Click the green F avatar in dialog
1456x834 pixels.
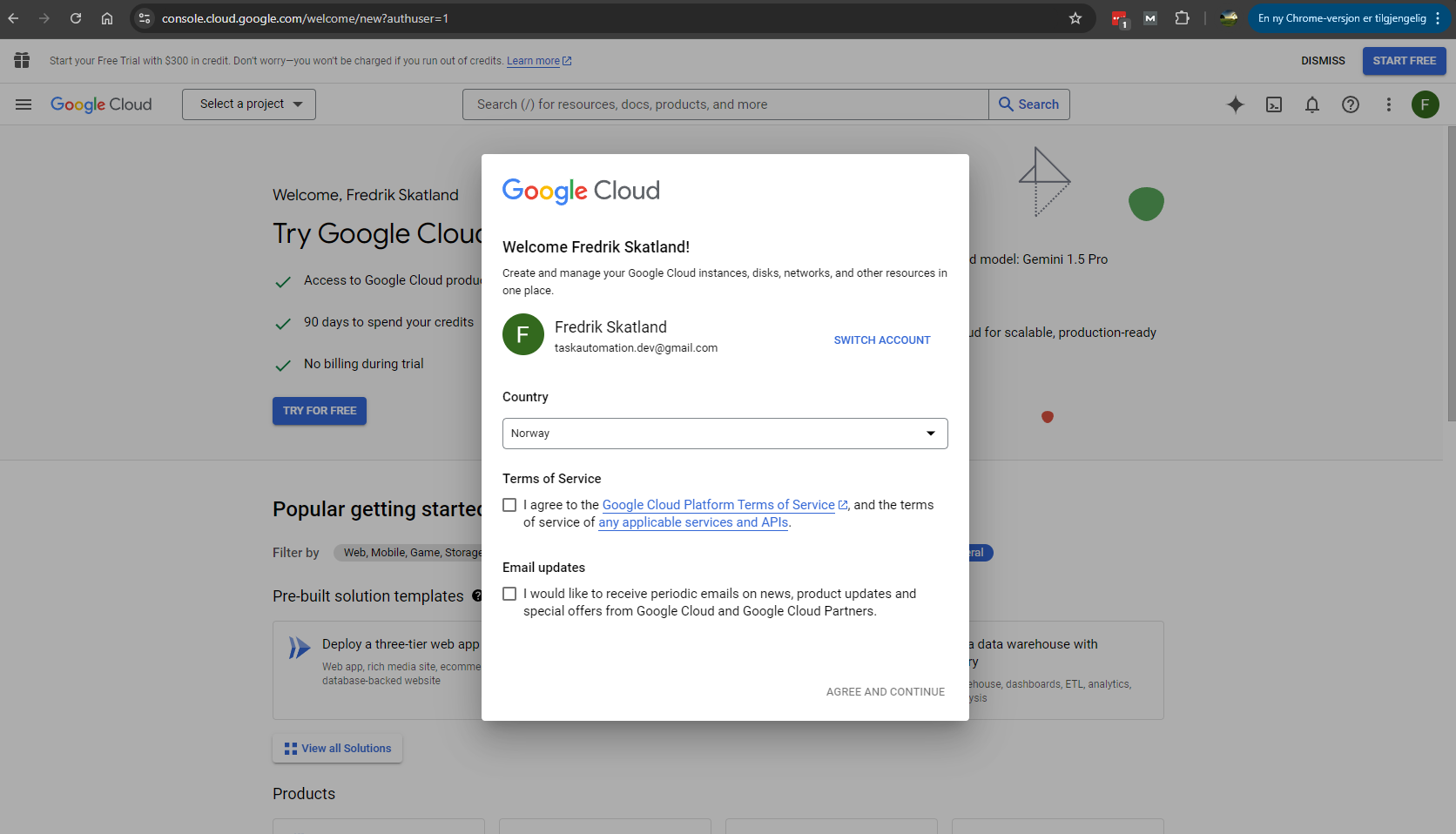pos(523,334)
